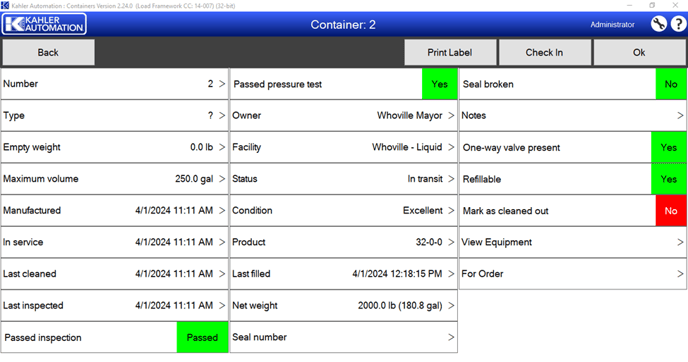Click the app icon in title bar
This screenshot has height=362, width=688.
coord(5,5)
